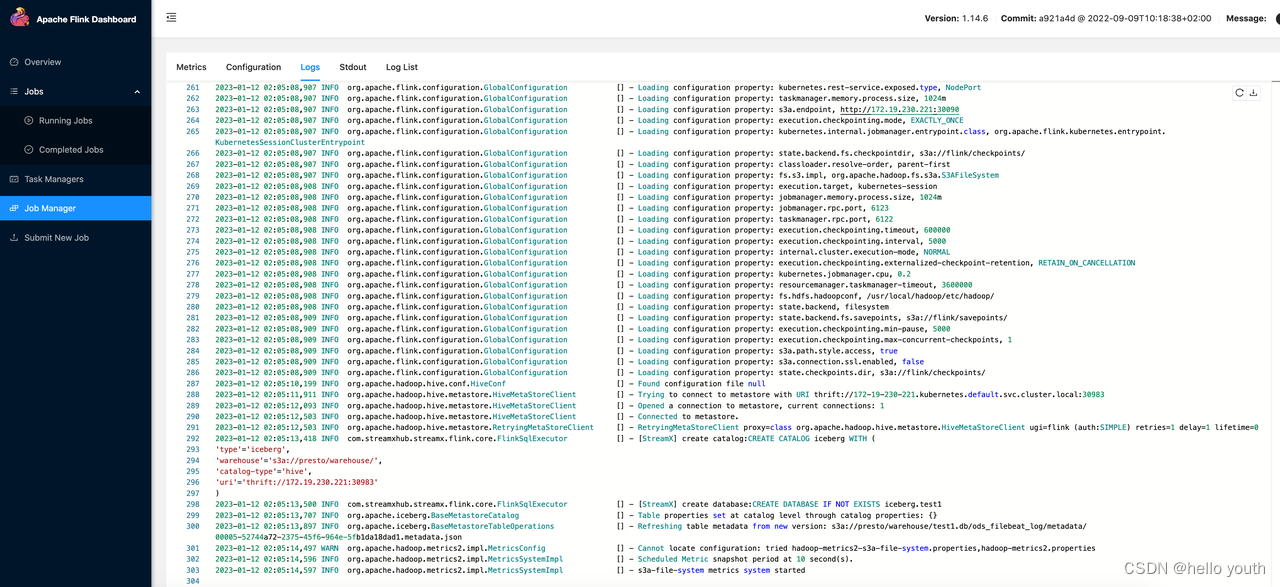
Task: View the Stdout tab
Action: (352, 67)
